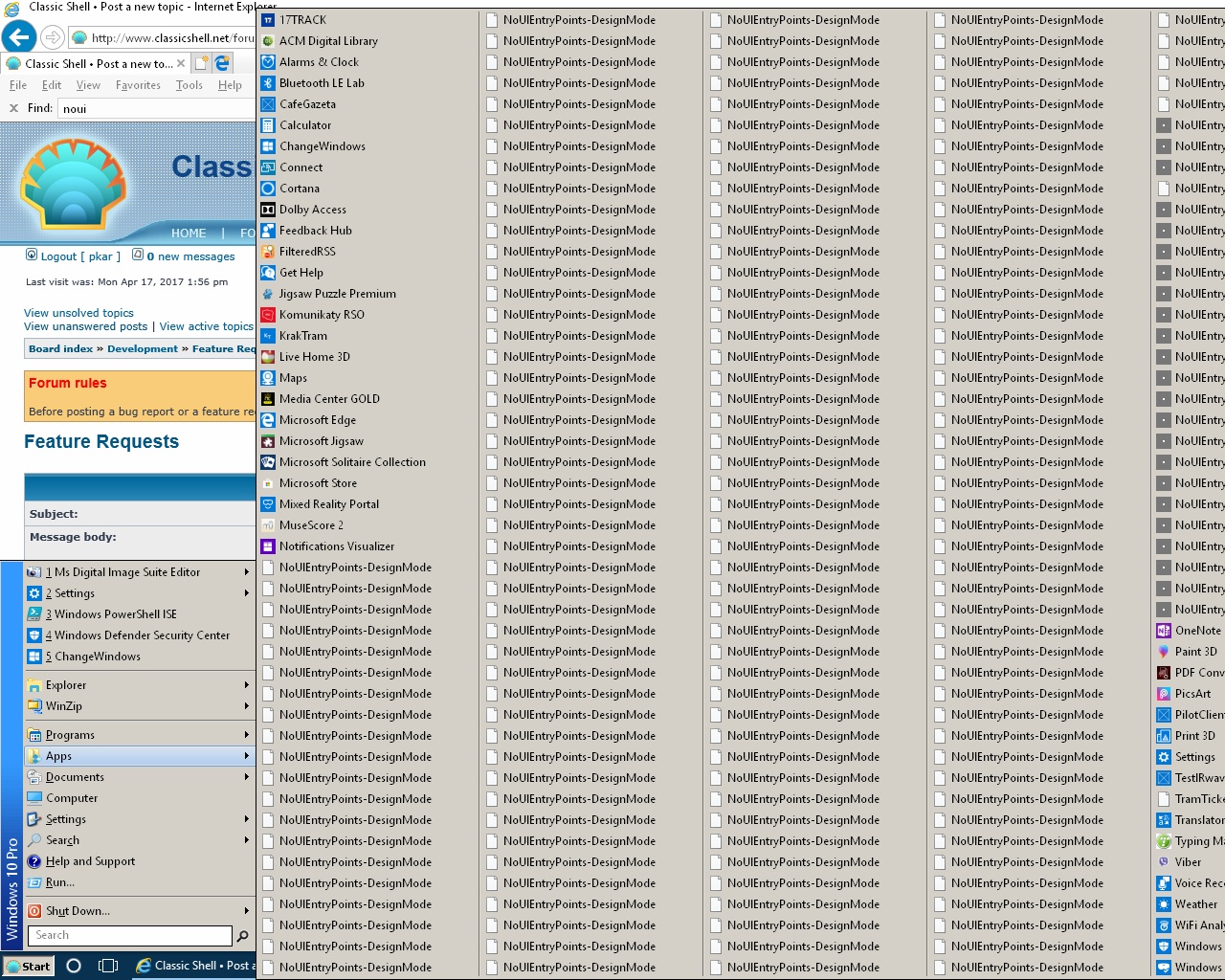Open '0 new messages' link
The height and width of the screenshot is (980, 1225).
[190, 256]
